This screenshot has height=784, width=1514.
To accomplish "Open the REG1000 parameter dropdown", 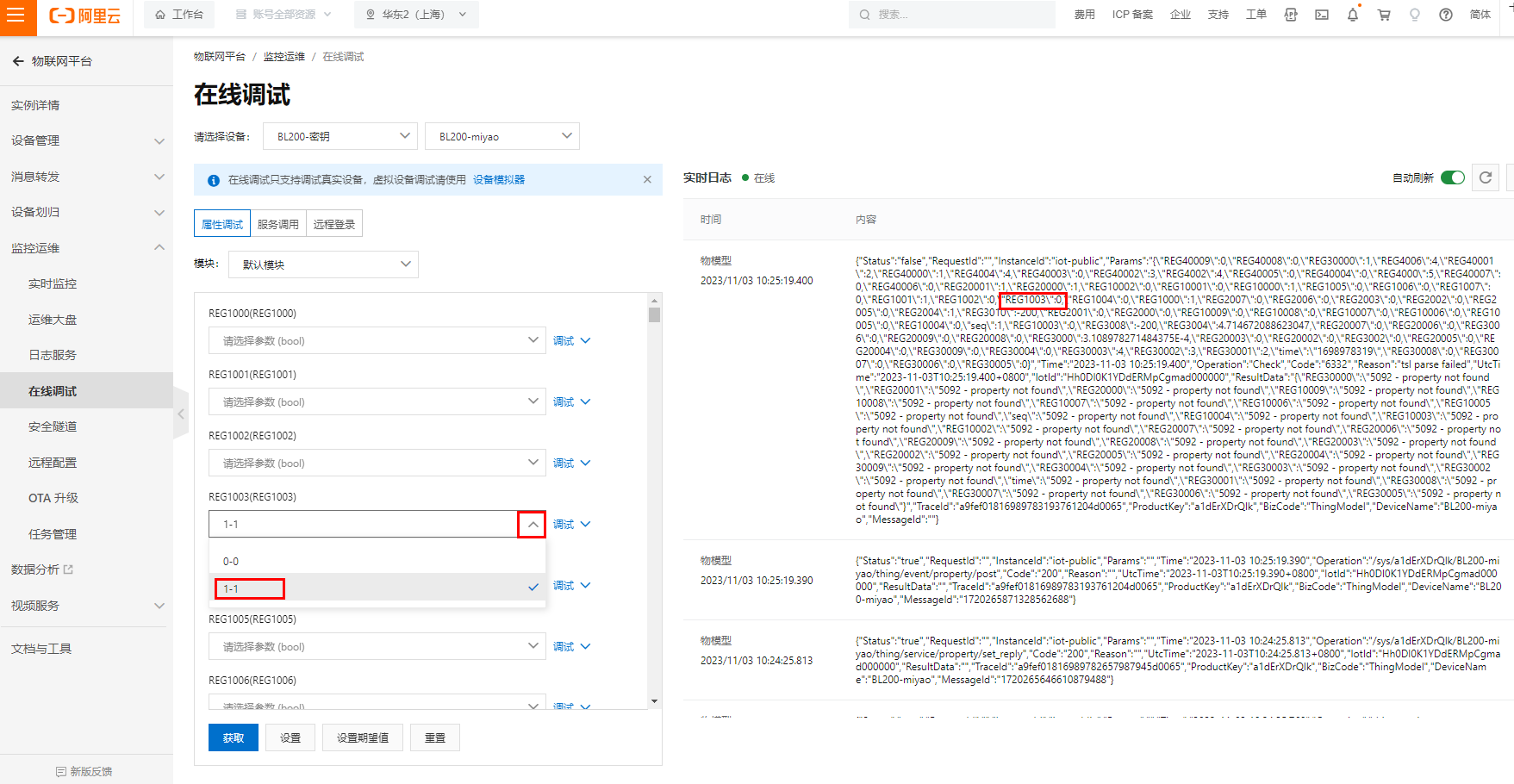I will 377,340.
